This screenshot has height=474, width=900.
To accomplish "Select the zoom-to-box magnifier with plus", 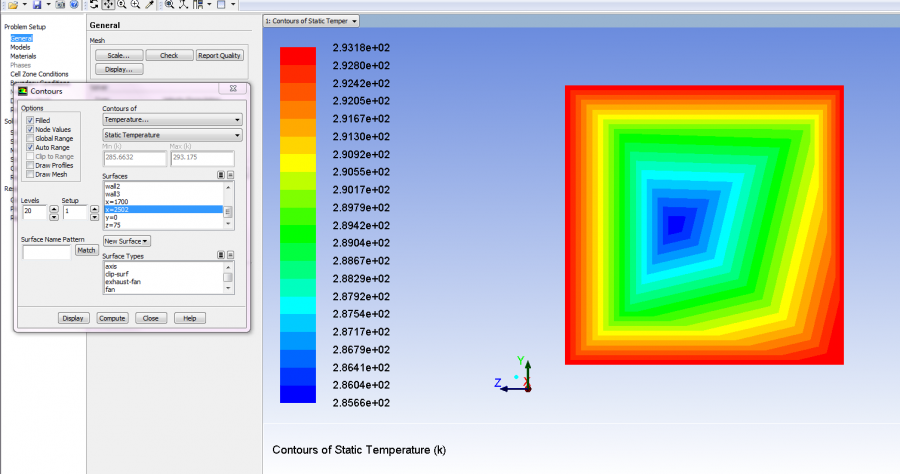I will tap(135, 5).
